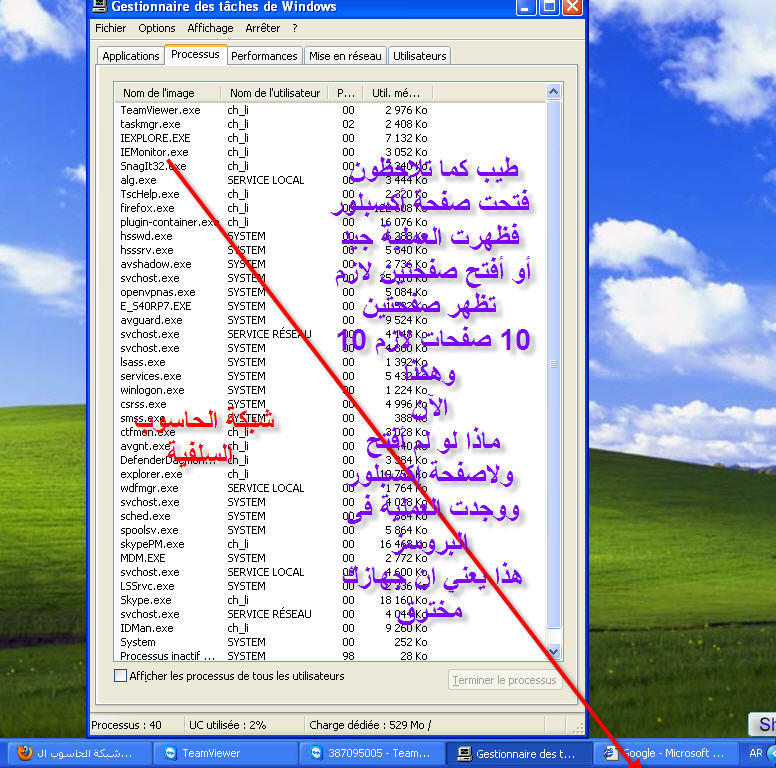Image resolution: width=776 pixels, height=768 pixels.
Task: Open the Options menu
Action: [x=157, y=28]
